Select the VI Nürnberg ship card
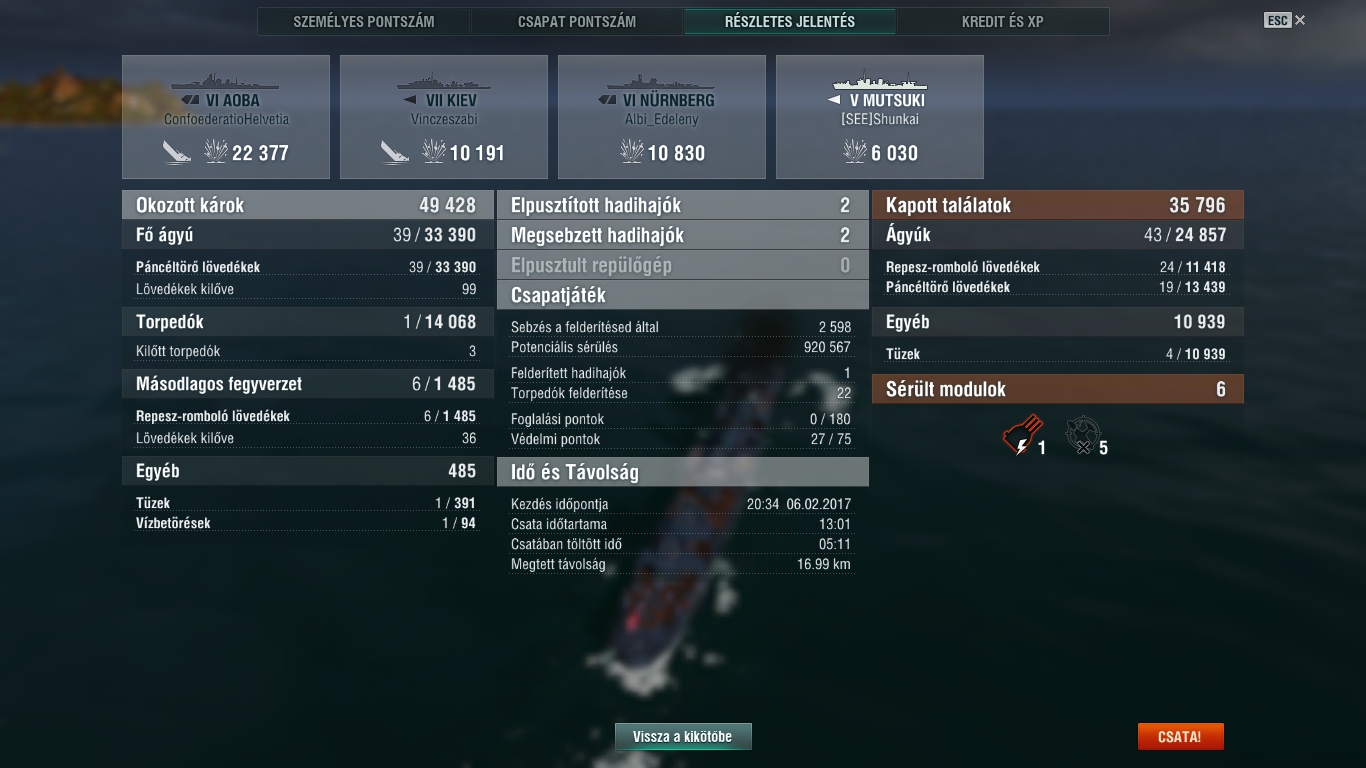Viewport: 1366px width, 768px height. (x=662, y=117)
